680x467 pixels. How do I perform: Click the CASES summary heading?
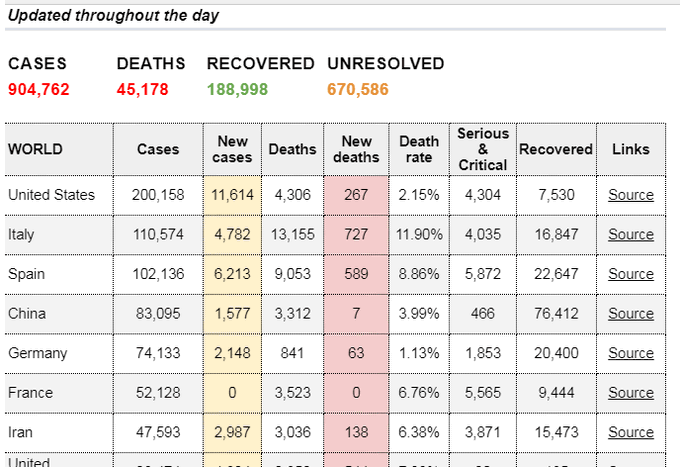tap(37, 64)
